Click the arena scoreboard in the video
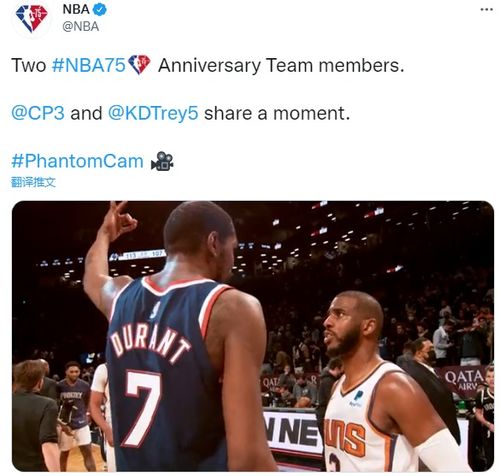 tap(137, 256)
